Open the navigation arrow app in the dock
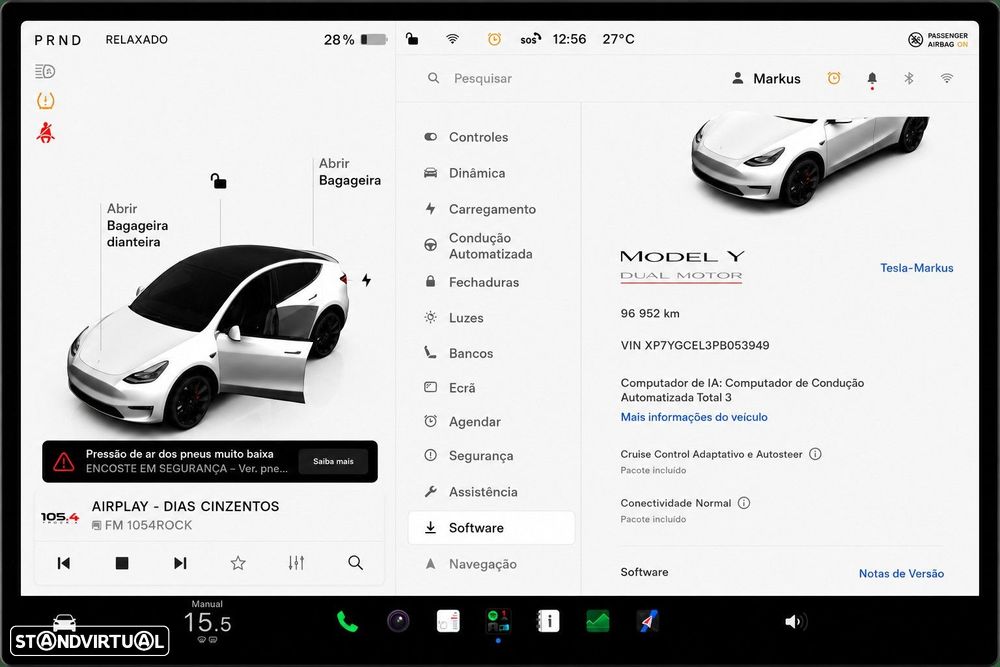The image size is (1000, 667). coord(647,621)
